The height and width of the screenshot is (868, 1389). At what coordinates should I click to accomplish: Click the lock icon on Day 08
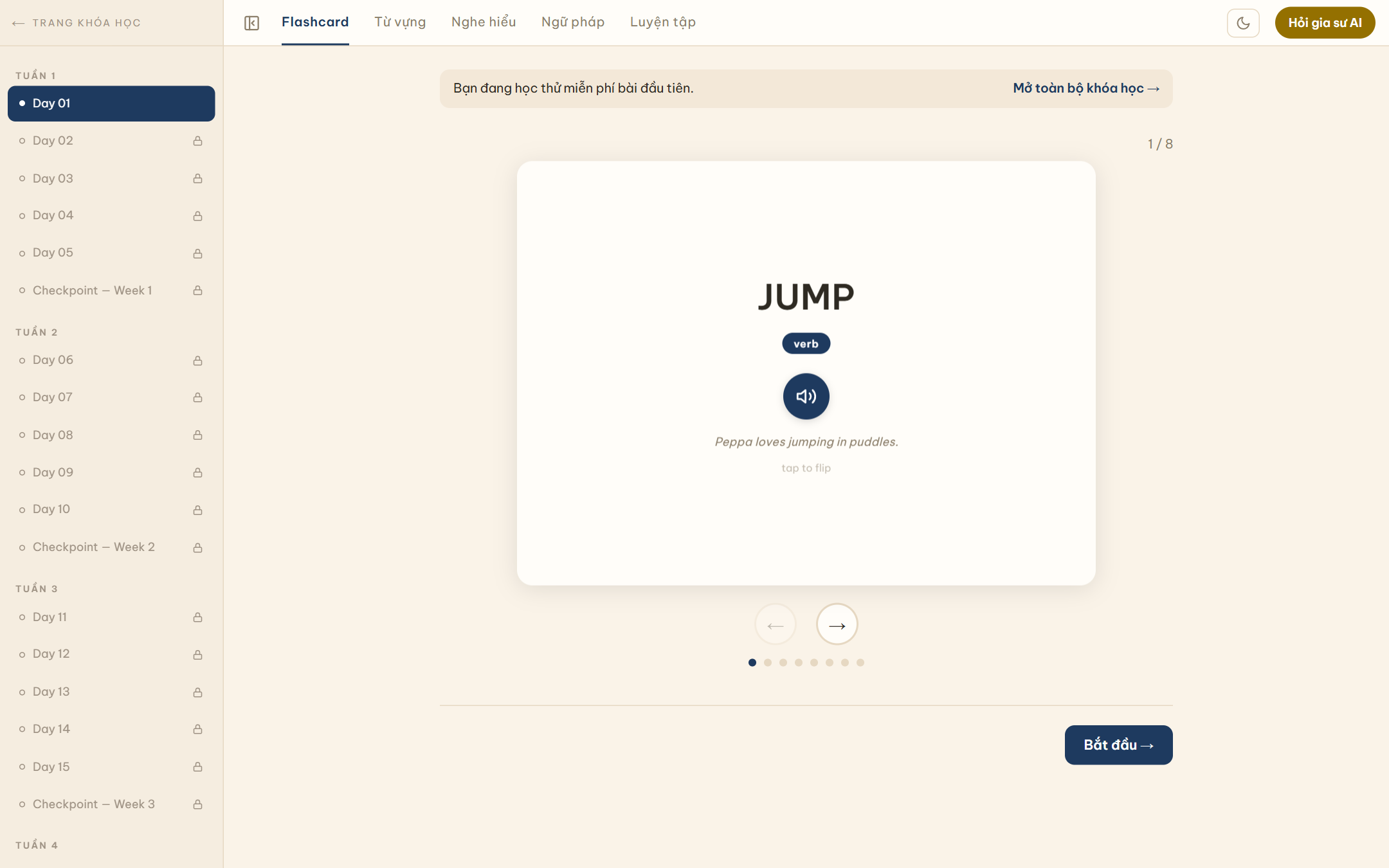197,435
